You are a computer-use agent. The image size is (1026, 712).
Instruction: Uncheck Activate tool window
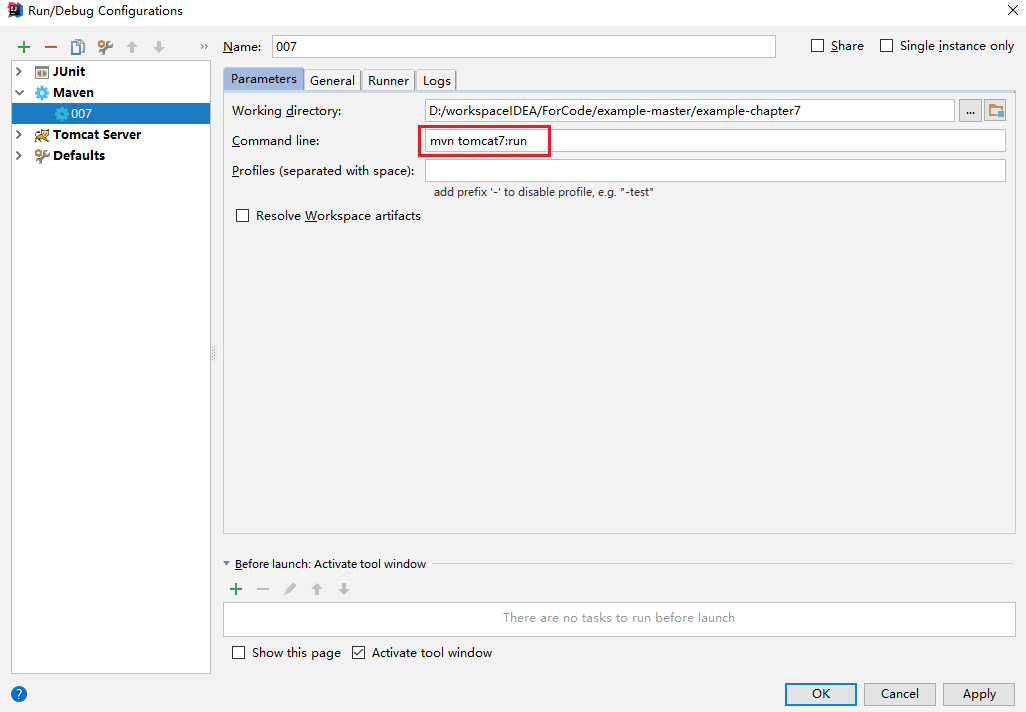click(358, 652)
